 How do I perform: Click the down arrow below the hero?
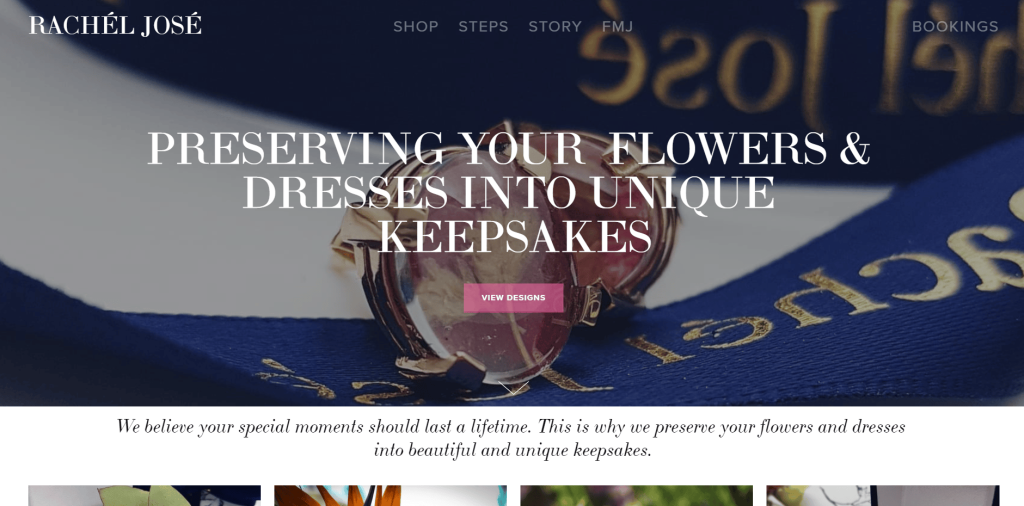click(513, 389)
